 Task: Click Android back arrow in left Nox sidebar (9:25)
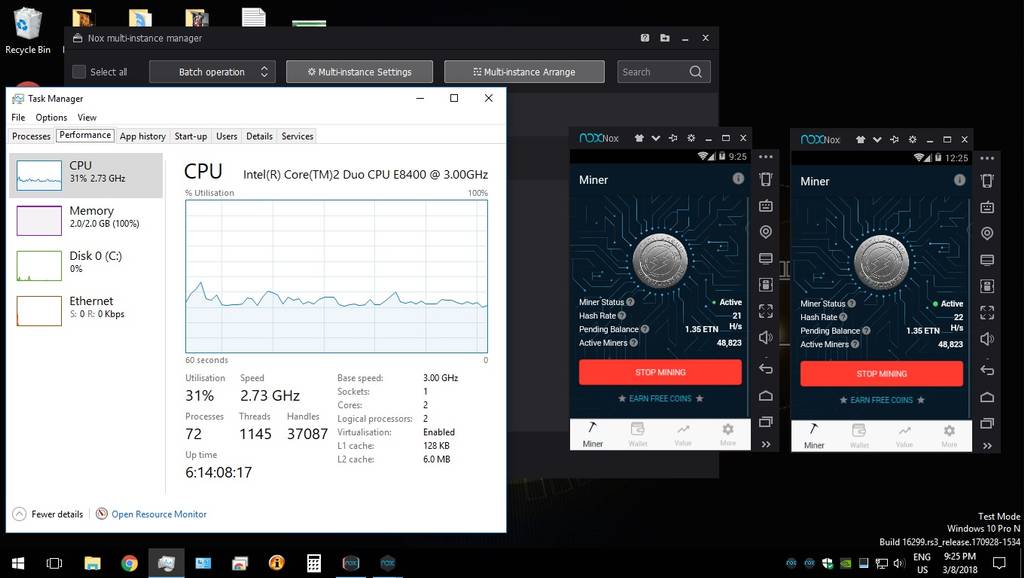pyautogui.click(x=766, y=369)
